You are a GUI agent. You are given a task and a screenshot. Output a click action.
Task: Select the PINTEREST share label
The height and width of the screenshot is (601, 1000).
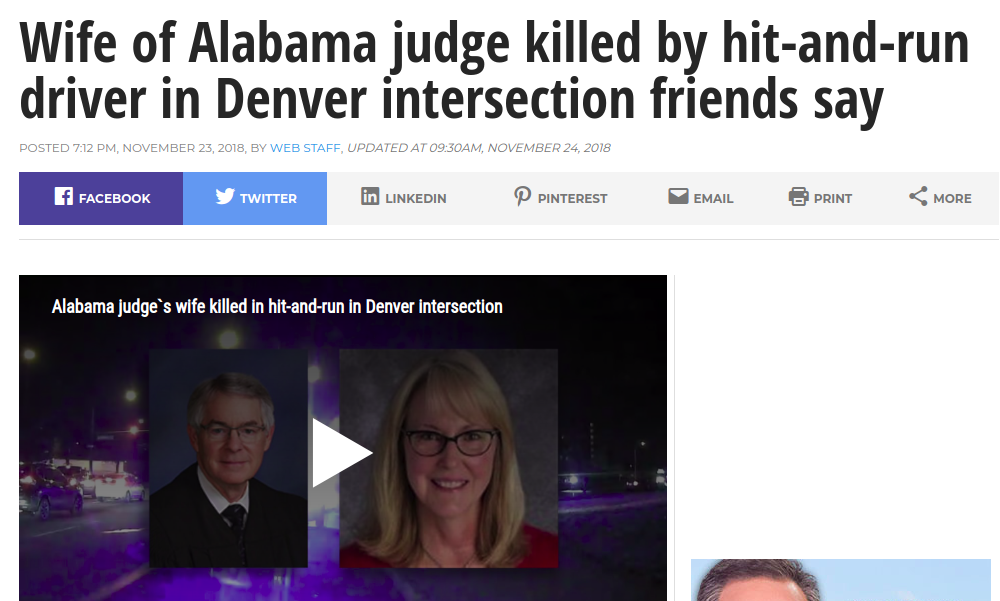pos(572,198)
